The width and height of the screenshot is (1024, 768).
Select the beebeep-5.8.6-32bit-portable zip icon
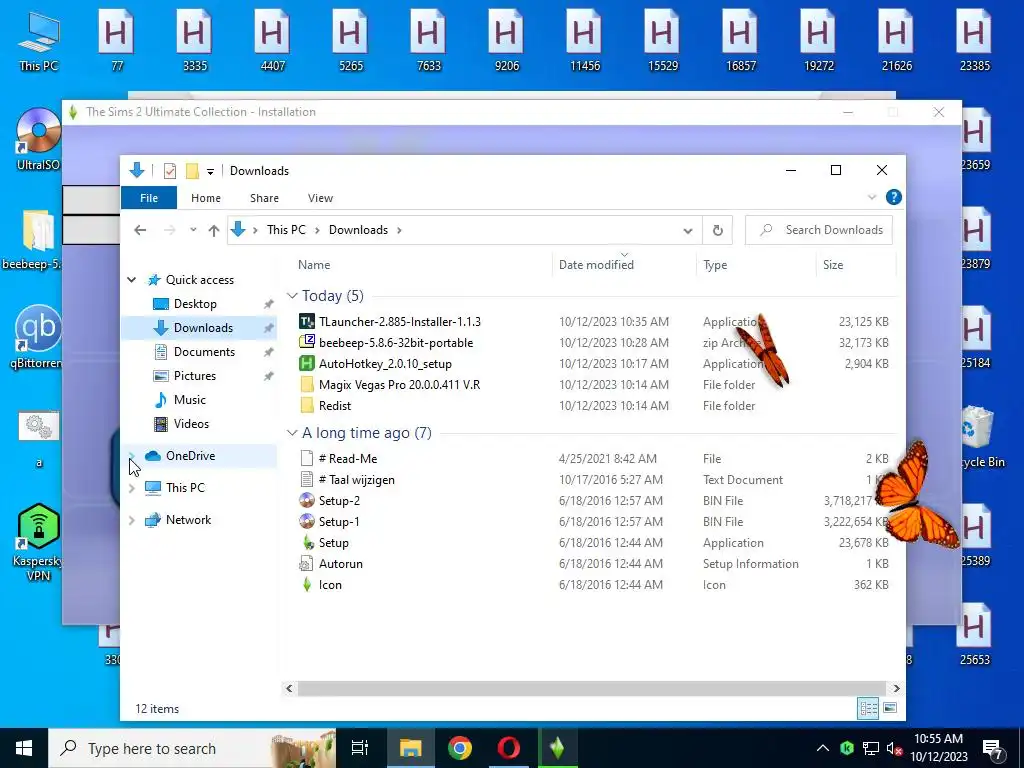pos(307,342)
